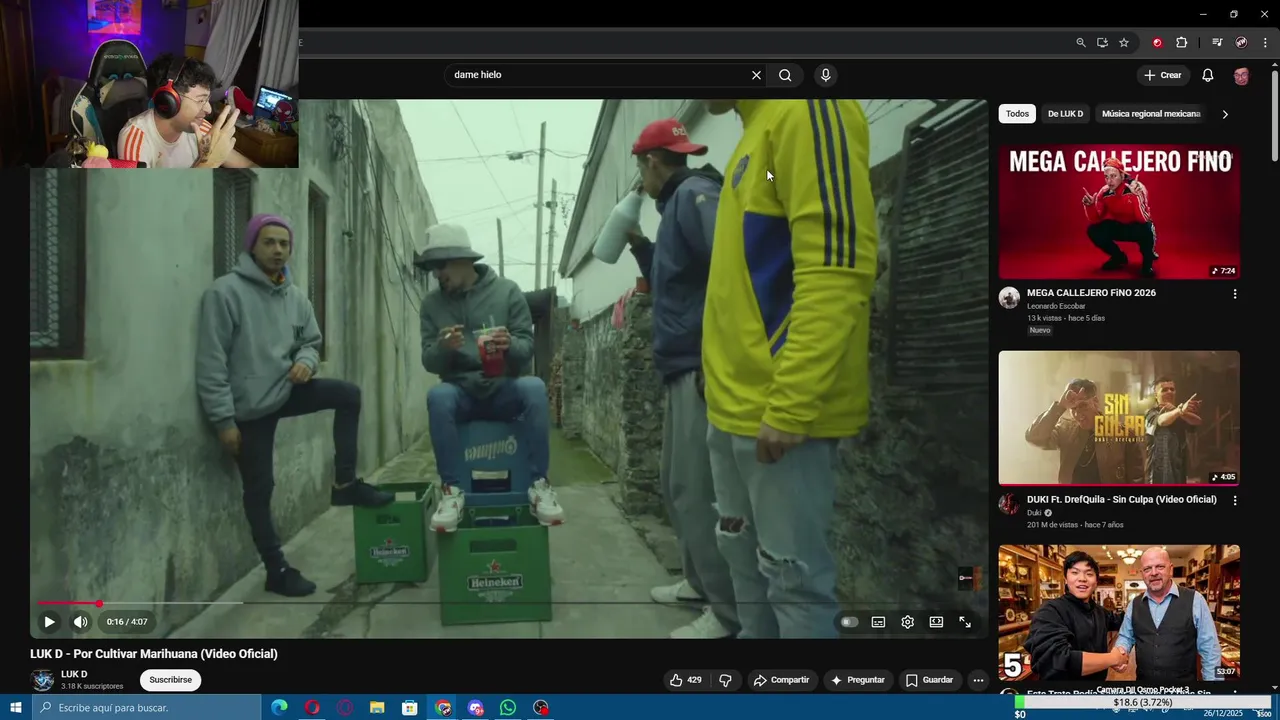This screenshot has height=720, width=1280.
Task: Open MEGA CALLEJERO FiNO 2026 title link
Action: click(1091, 293)
